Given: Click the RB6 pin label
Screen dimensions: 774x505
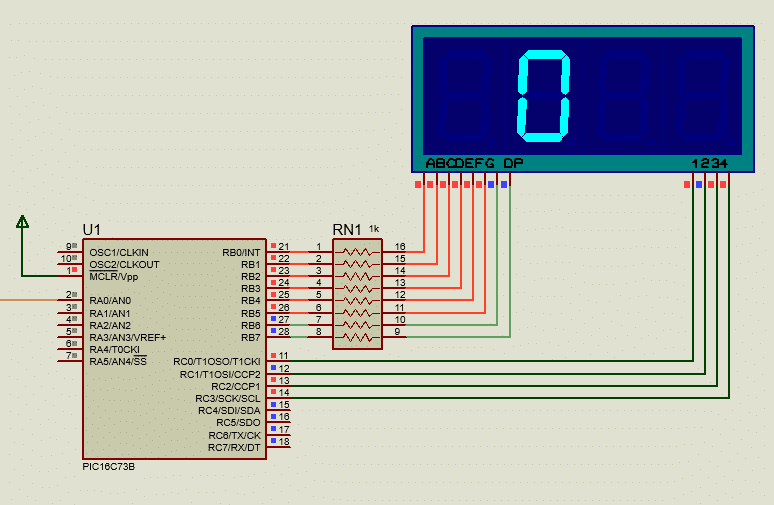Looking at the screenshot, I should 250,325.
